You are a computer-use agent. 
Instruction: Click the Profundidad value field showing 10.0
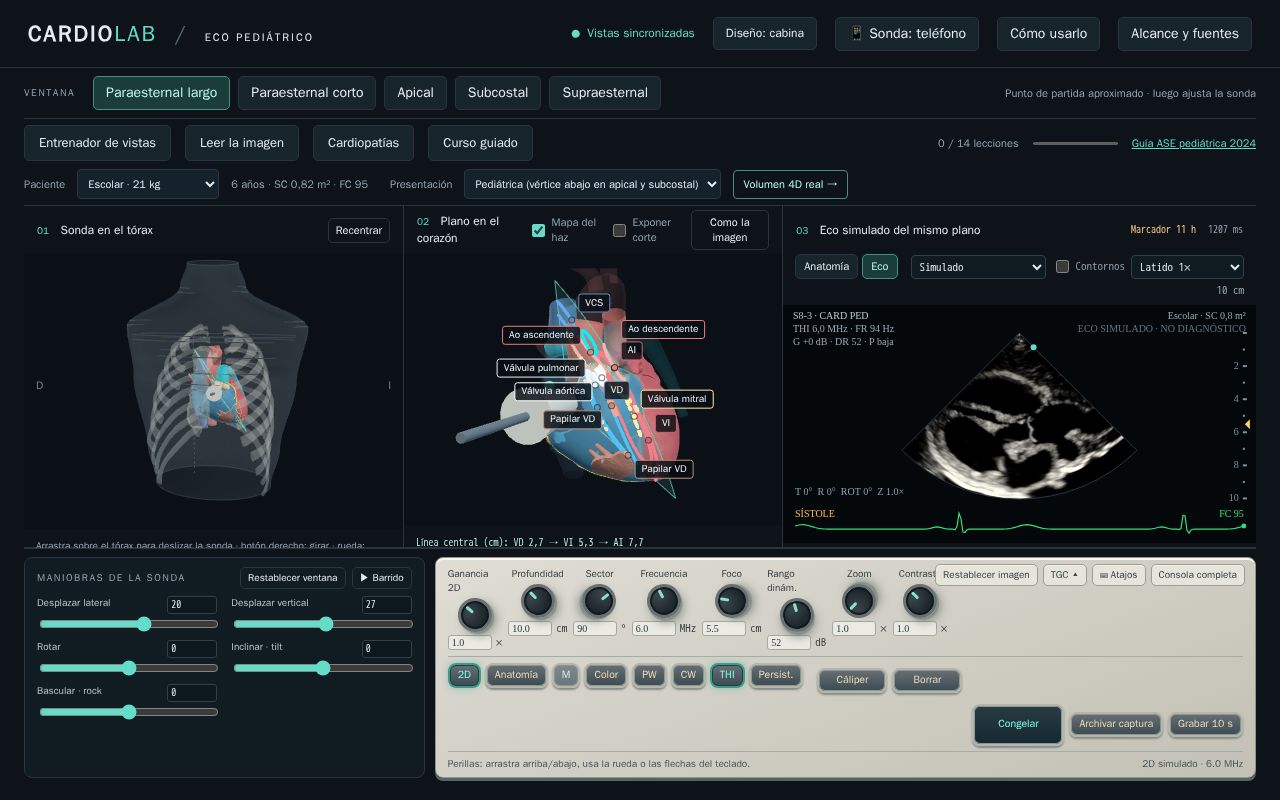pos(530,629)
